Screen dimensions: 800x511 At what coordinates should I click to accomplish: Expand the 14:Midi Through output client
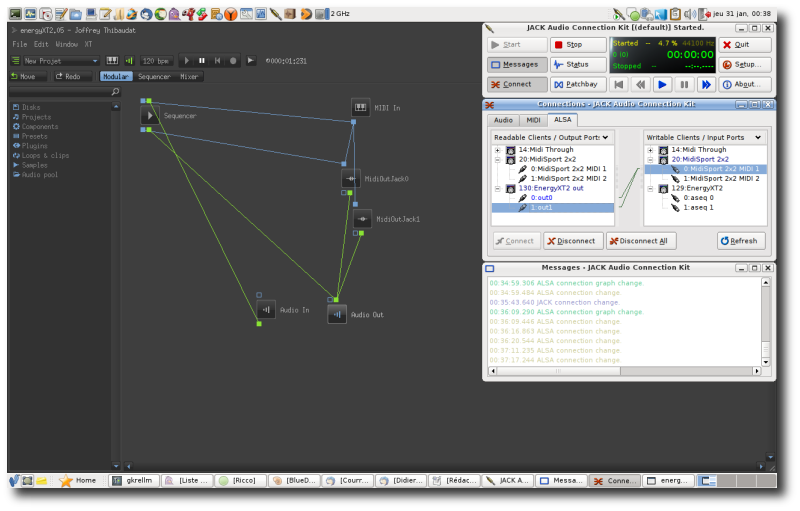pyautogui.click(x=497, y=150)
